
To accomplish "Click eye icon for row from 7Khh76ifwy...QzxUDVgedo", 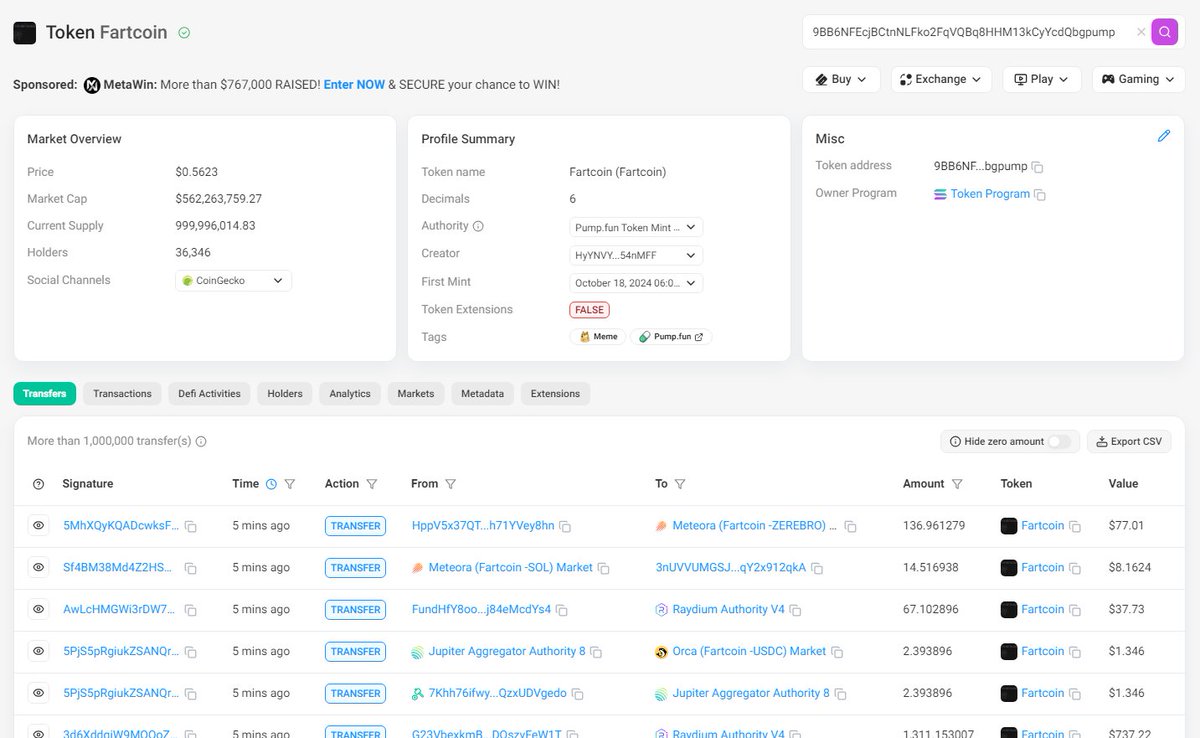I will pyautogui.click(x=38, y=693).
